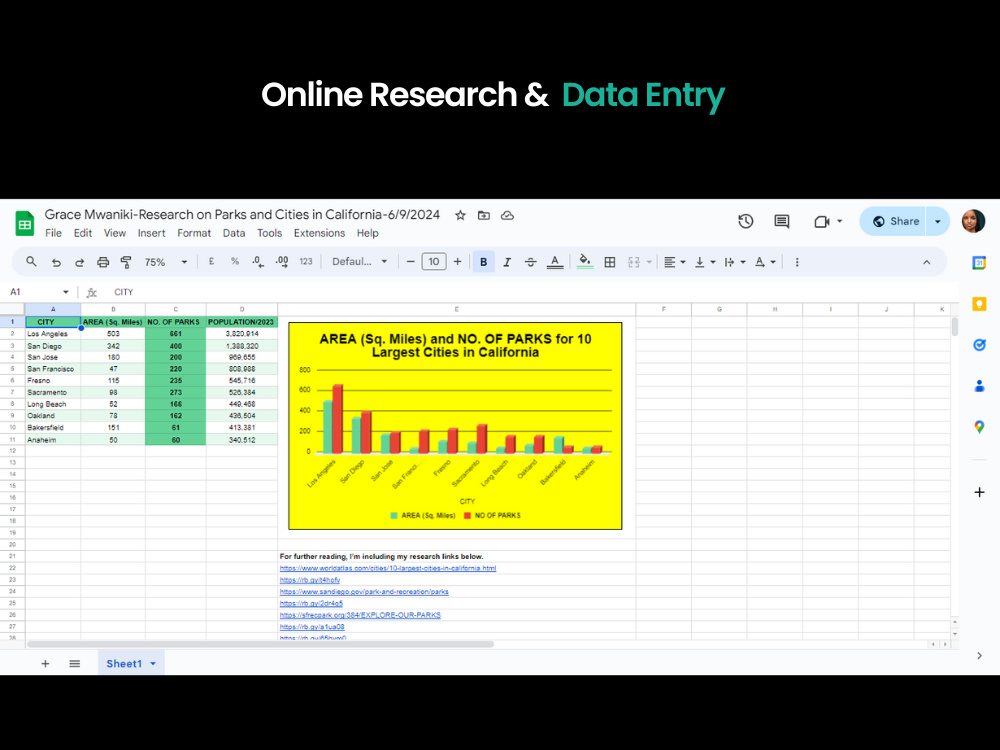Click the Move to folder icon

(484, 216)
